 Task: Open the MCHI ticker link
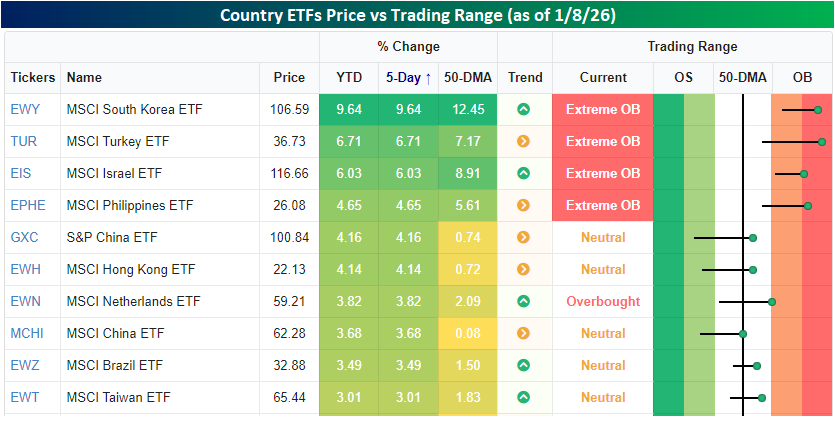25,333
